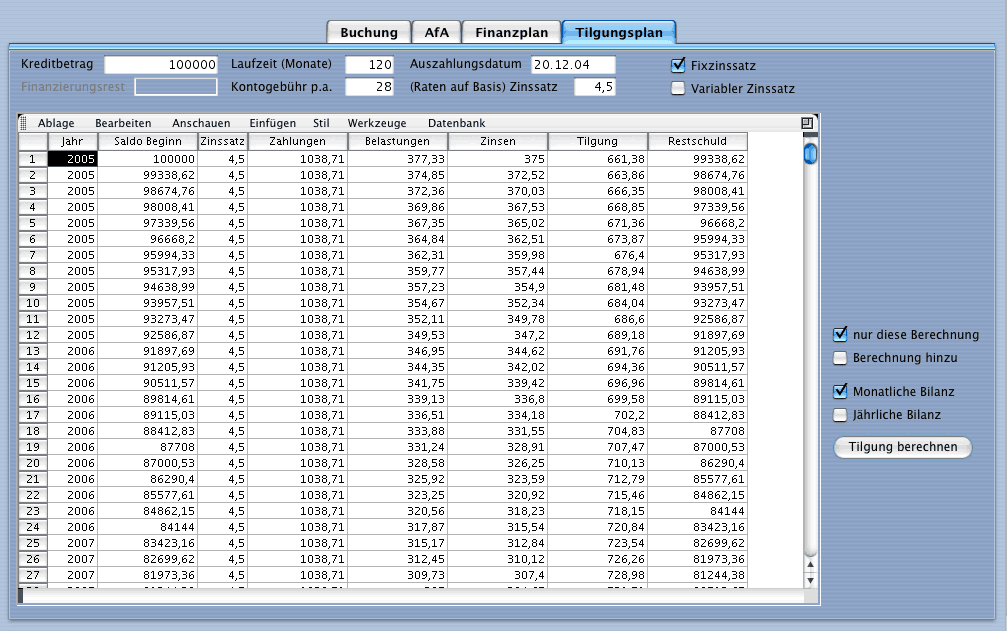Select the Auszahlungsdatum date field
Image resolution: width=1007 pixels, height=631 pixels.
(574, 64)
